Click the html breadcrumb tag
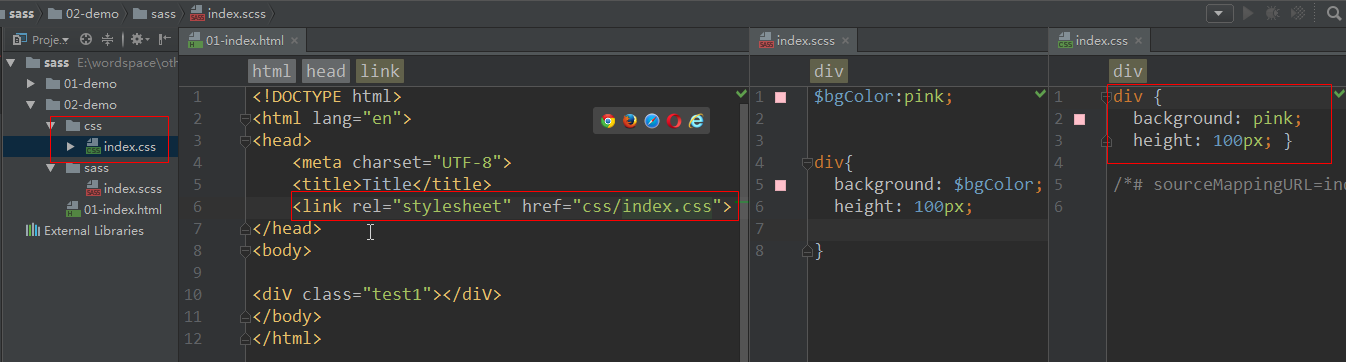The height and width of the screenshot is (362, 1346). coord(272,71)
